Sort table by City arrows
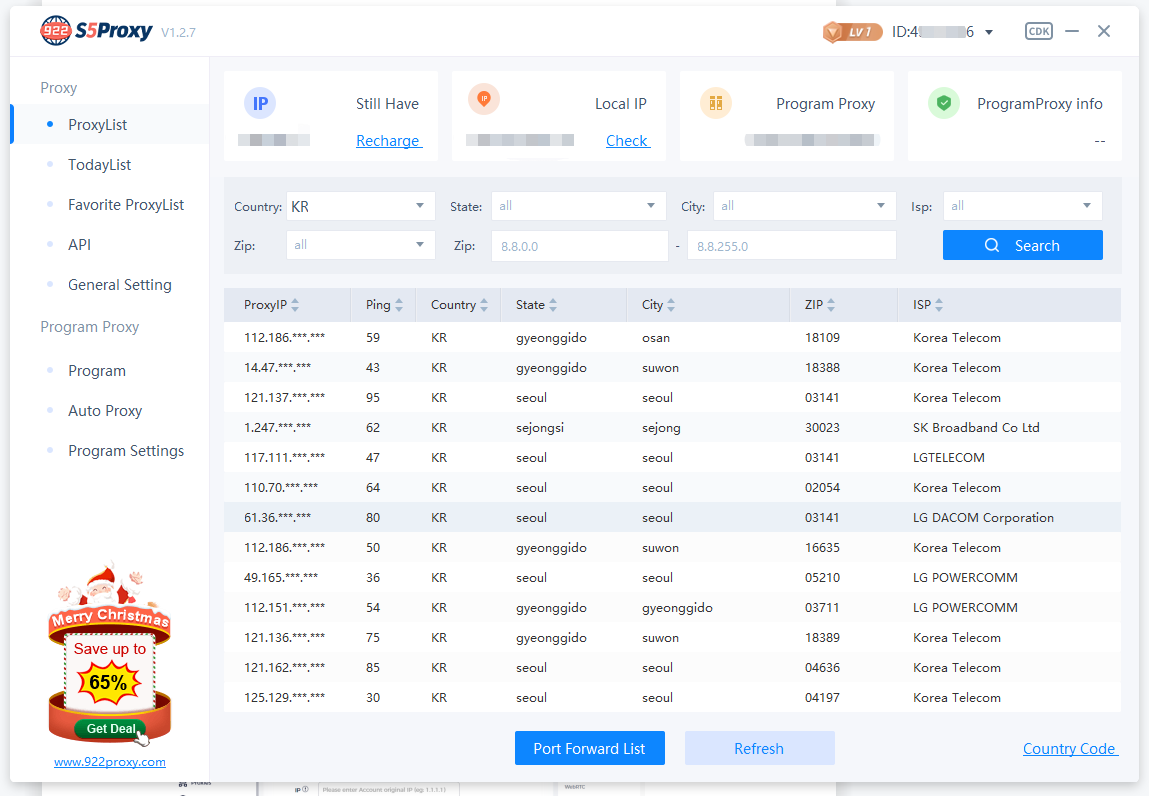Screen dimensions: 1149x796 pos(670,305)
